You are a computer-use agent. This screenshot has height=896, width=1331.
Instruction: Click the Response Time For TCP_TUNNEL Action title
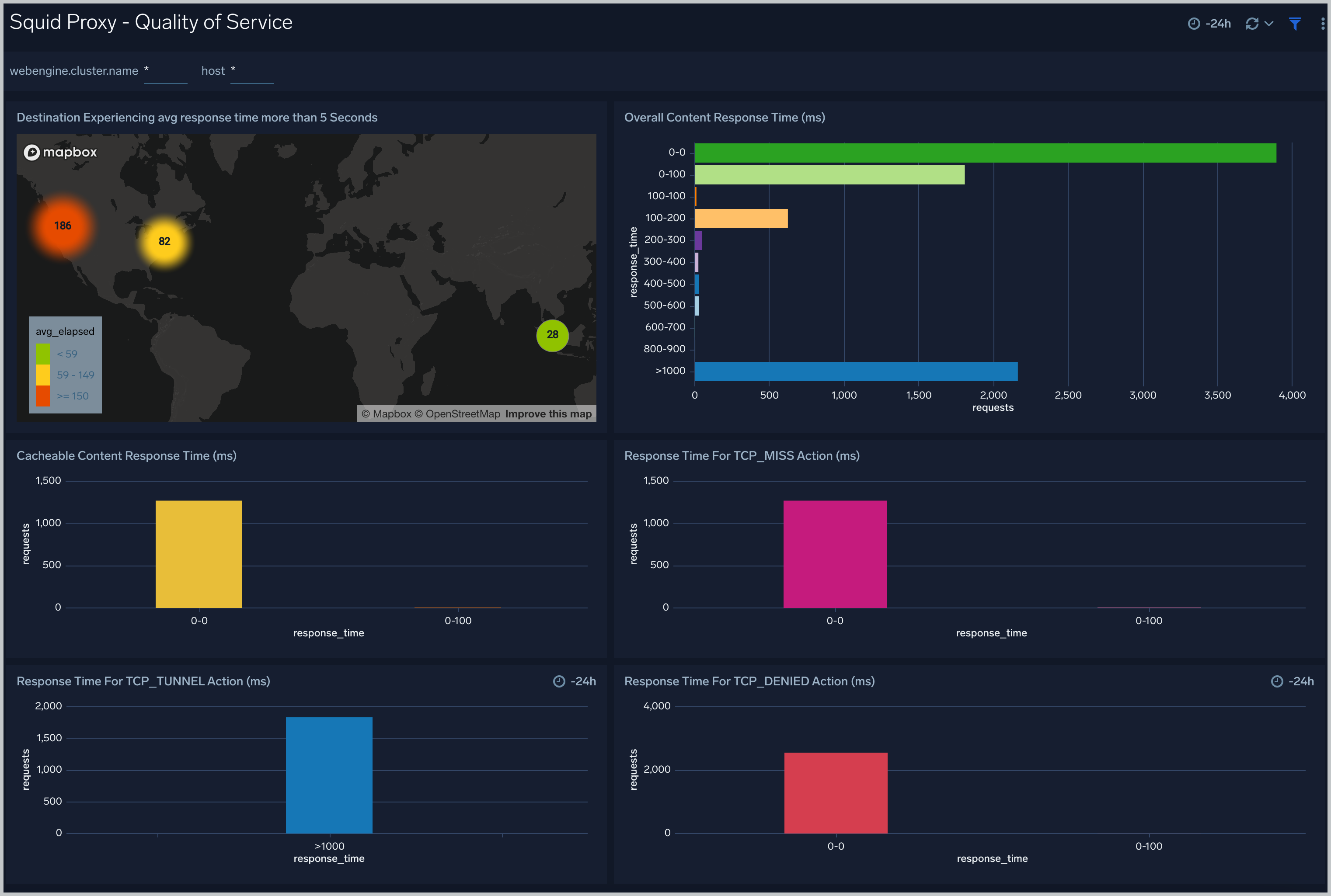(143, 681)
